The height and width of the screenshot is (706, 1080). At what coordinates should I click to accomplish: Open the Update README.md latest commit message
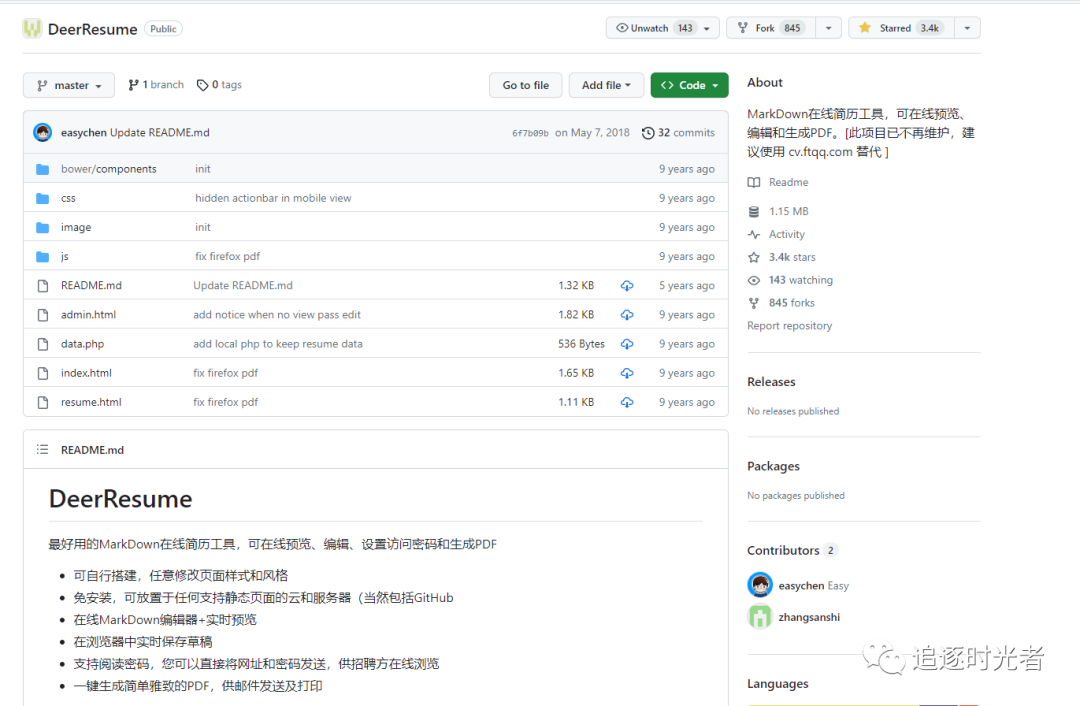click(160, 132)
